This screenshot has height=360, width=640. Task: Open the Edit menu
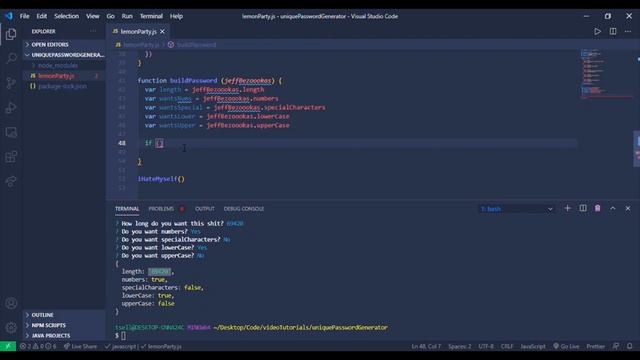42,16
